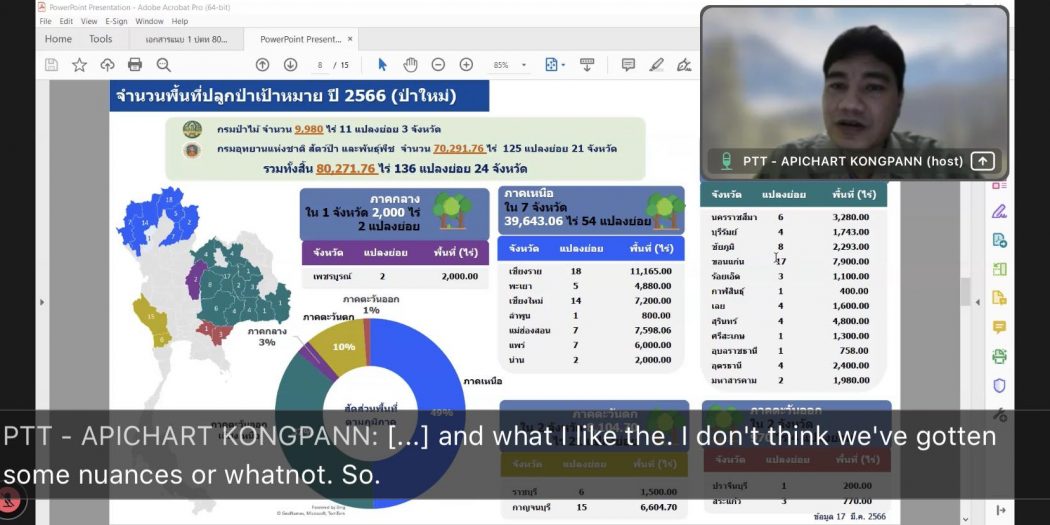
Task: Close the PowerPoint Present... tab
Action: (350, 40)
